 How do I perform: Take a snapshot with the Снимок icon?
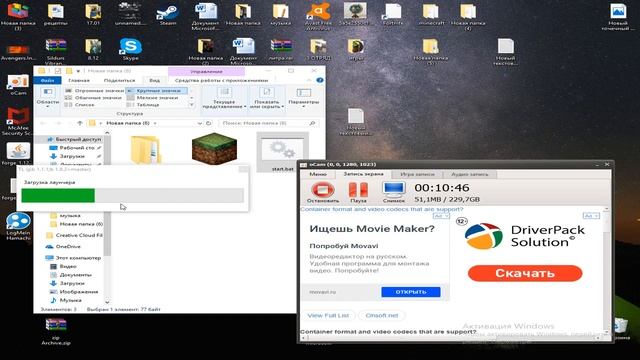pyautogui.click(x=393, y=193)
